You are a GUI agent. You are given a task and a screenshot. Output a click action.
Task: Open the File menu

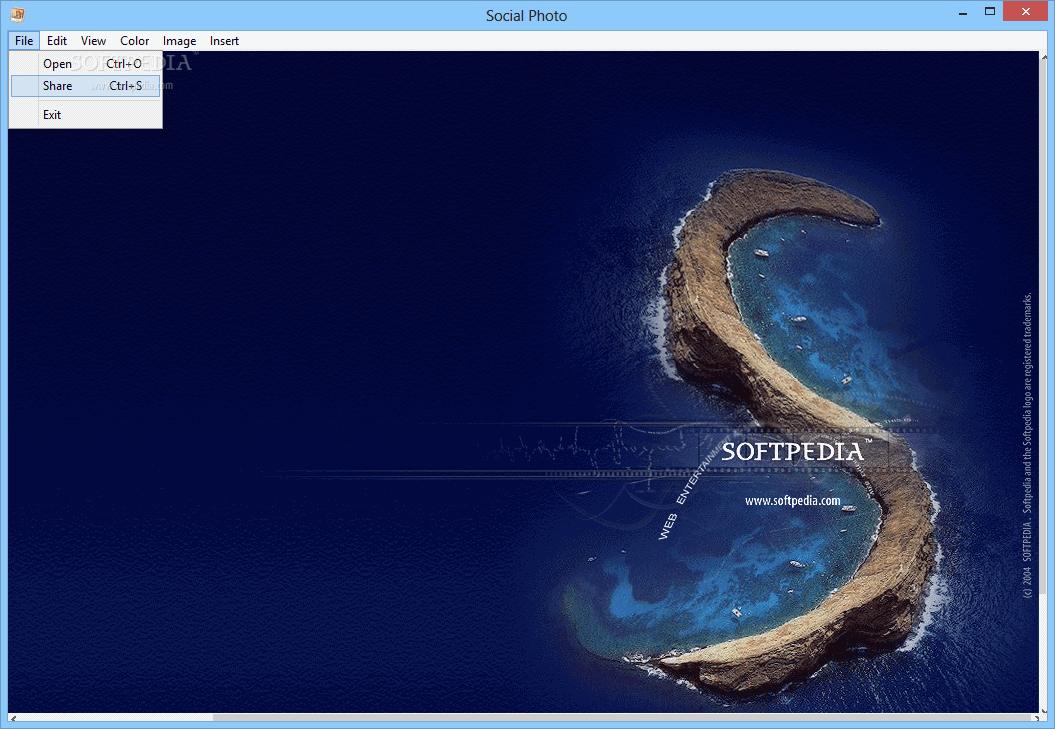point(24,41)
